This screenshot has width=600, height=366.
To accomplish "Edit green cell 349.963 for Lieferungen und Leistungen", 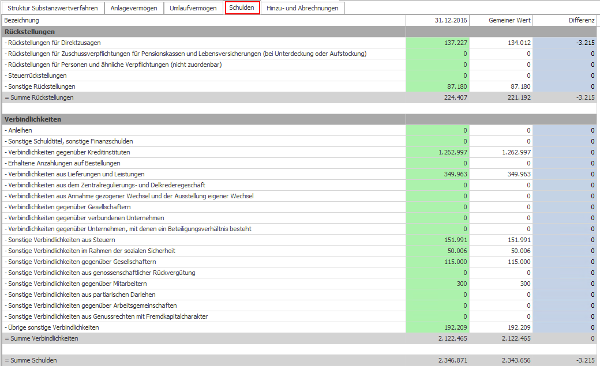I will [x=438, y=174].
